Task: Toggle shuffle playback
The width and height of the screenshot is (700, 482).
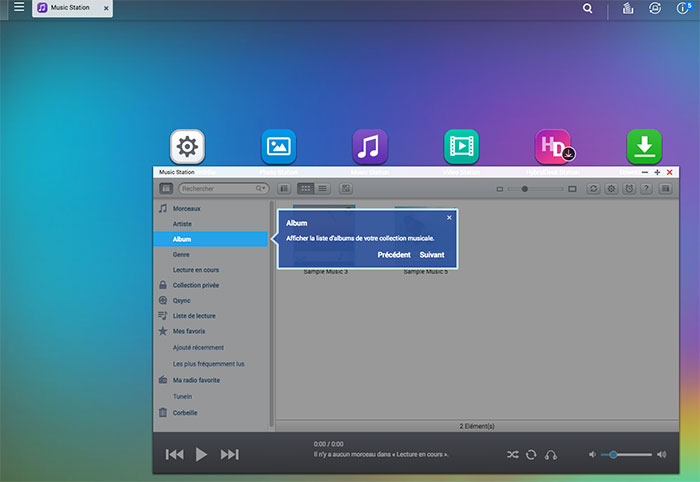Action: pos(512,455)
